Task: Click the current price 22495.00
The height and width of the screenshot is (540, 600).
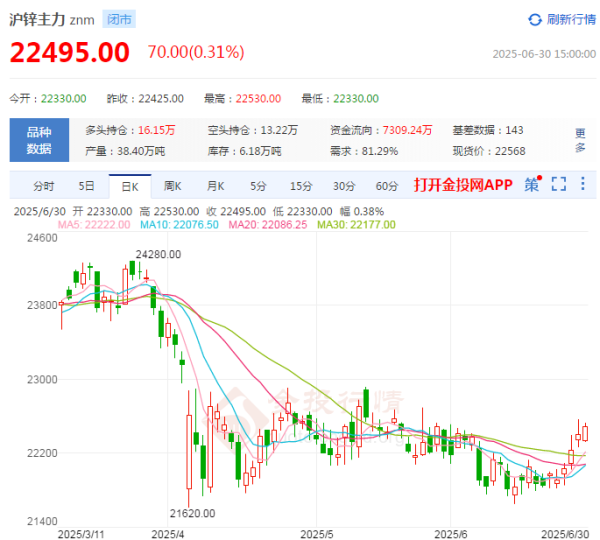Action: point(70,52)
